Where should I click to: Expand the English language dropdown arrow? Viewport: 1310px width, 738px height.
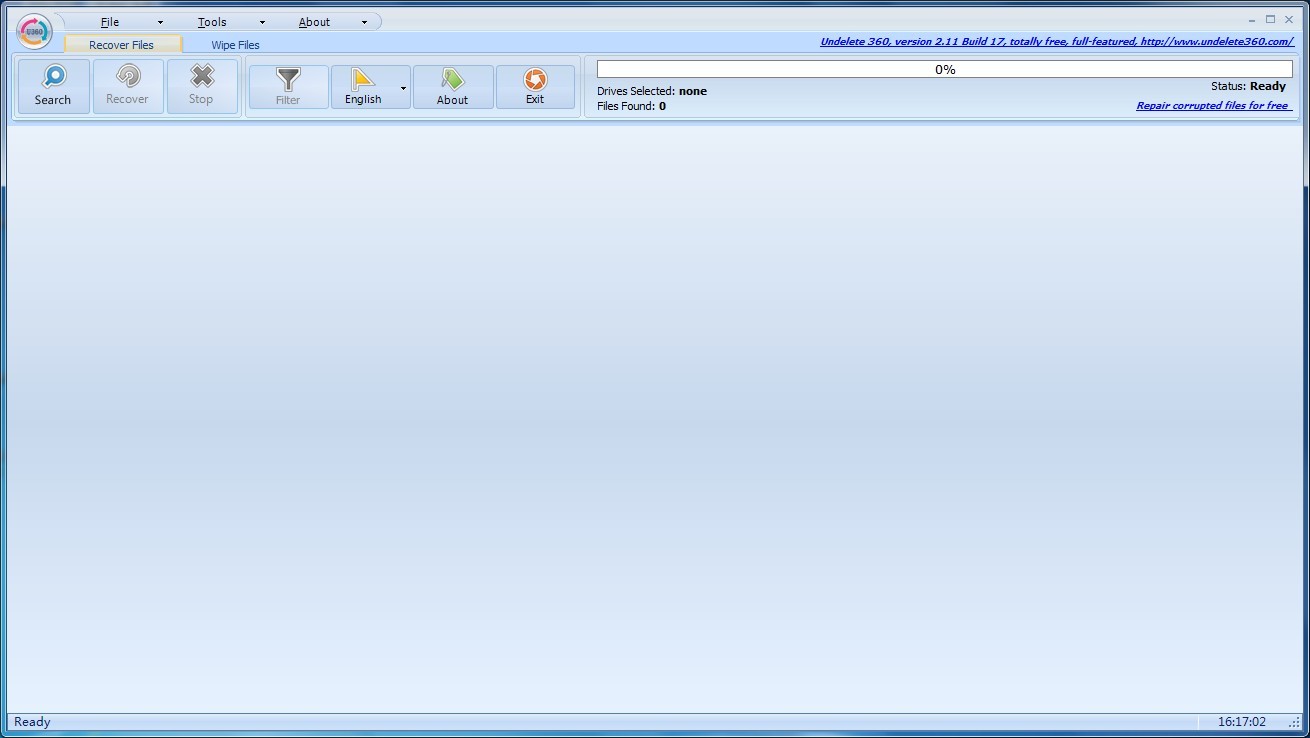404,88
